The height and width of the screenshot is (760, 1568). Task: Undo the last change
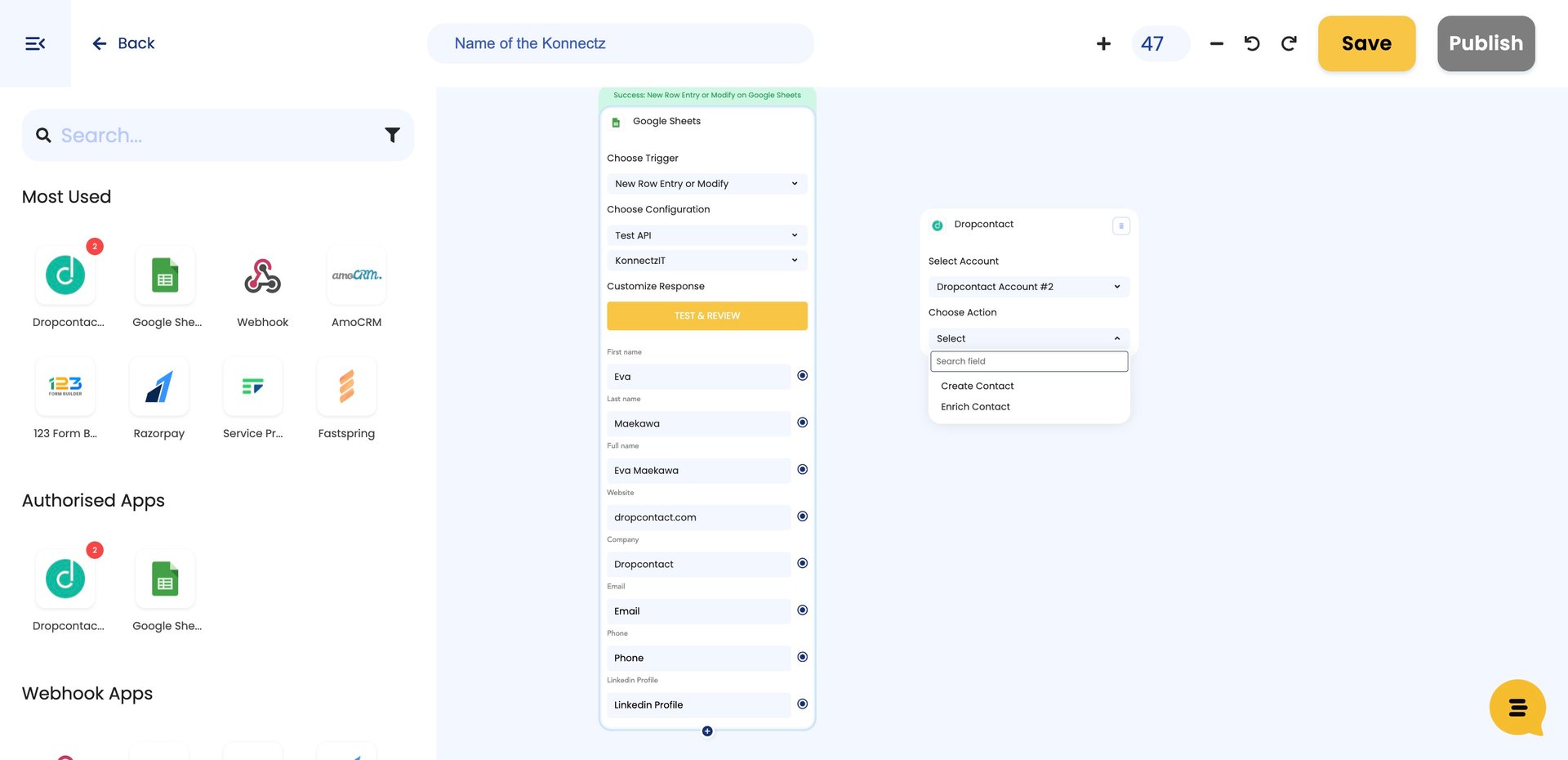click(1252, 43)
